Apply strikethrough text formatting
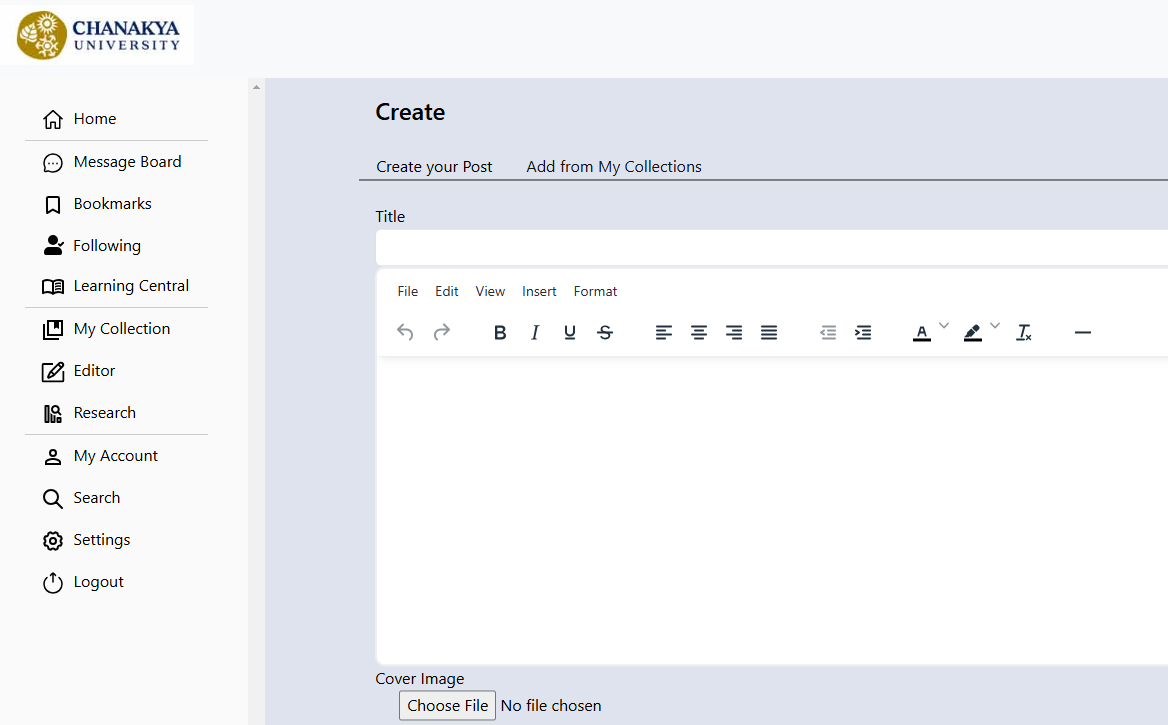 coord(605,333)
